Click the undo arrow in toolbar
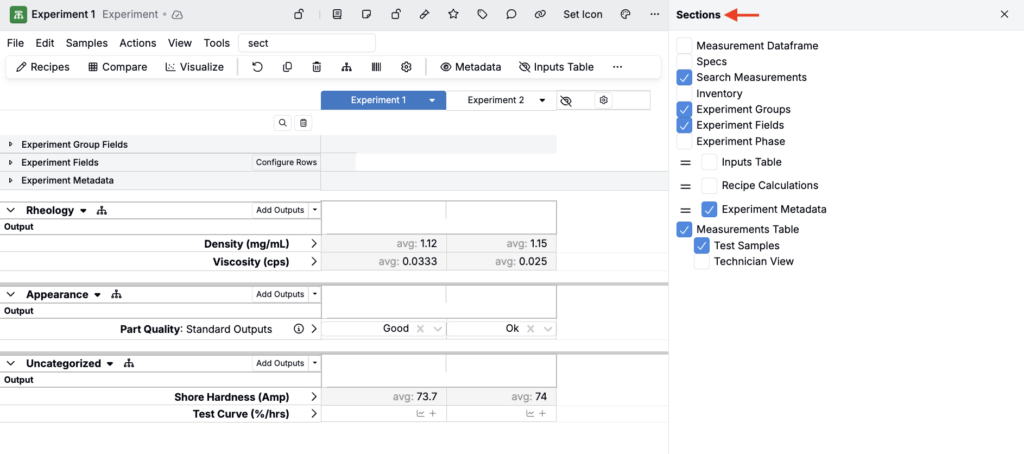The height and width of the screenshot is (454, 1024). [x=257, y=67]
